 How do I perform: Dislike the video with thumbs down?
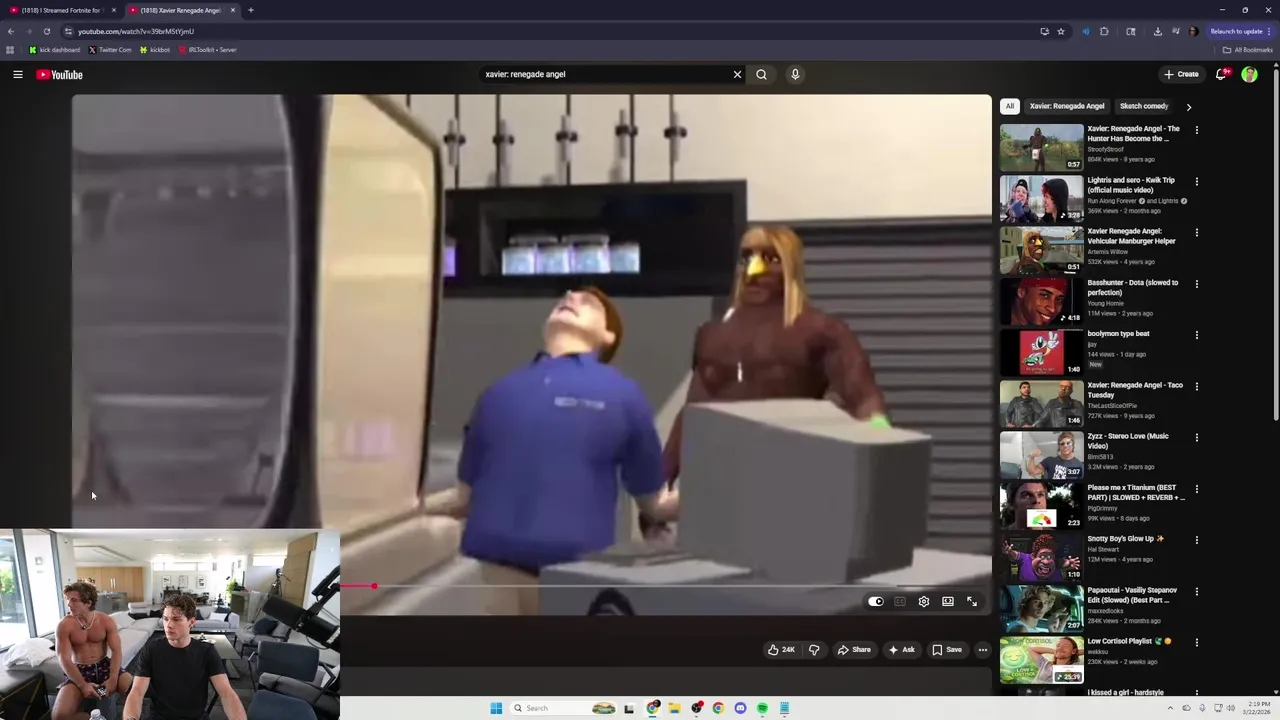(814, 650)
